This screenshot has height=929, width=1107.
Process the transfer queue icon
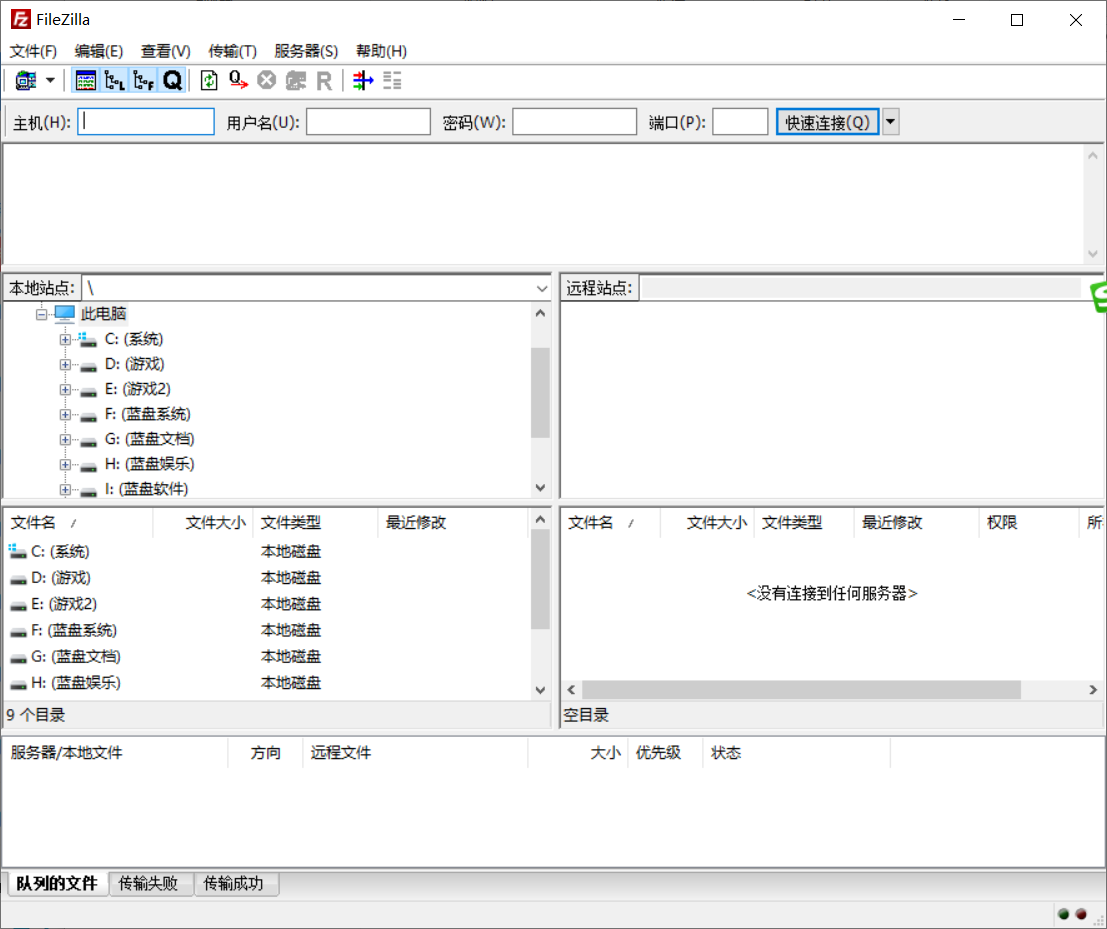(238, 80)
